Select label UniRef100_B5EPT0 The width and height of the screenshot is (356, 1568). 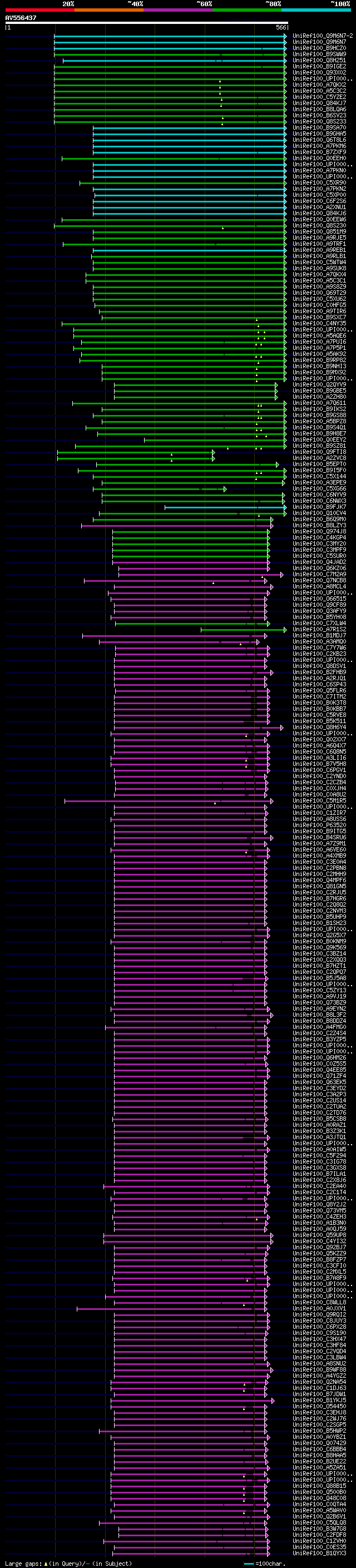pos(319,464)
